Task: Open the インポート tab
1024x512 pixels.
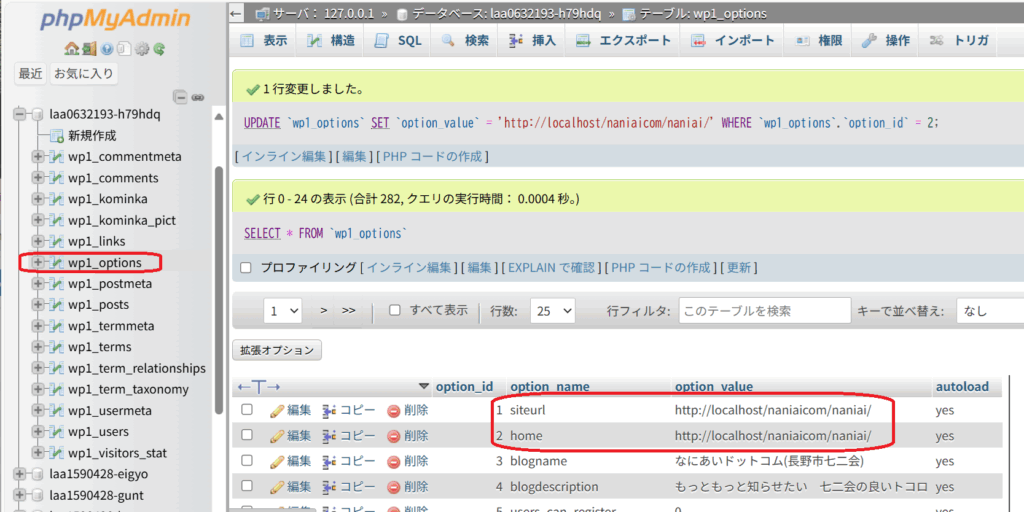Action: (733, 40)
